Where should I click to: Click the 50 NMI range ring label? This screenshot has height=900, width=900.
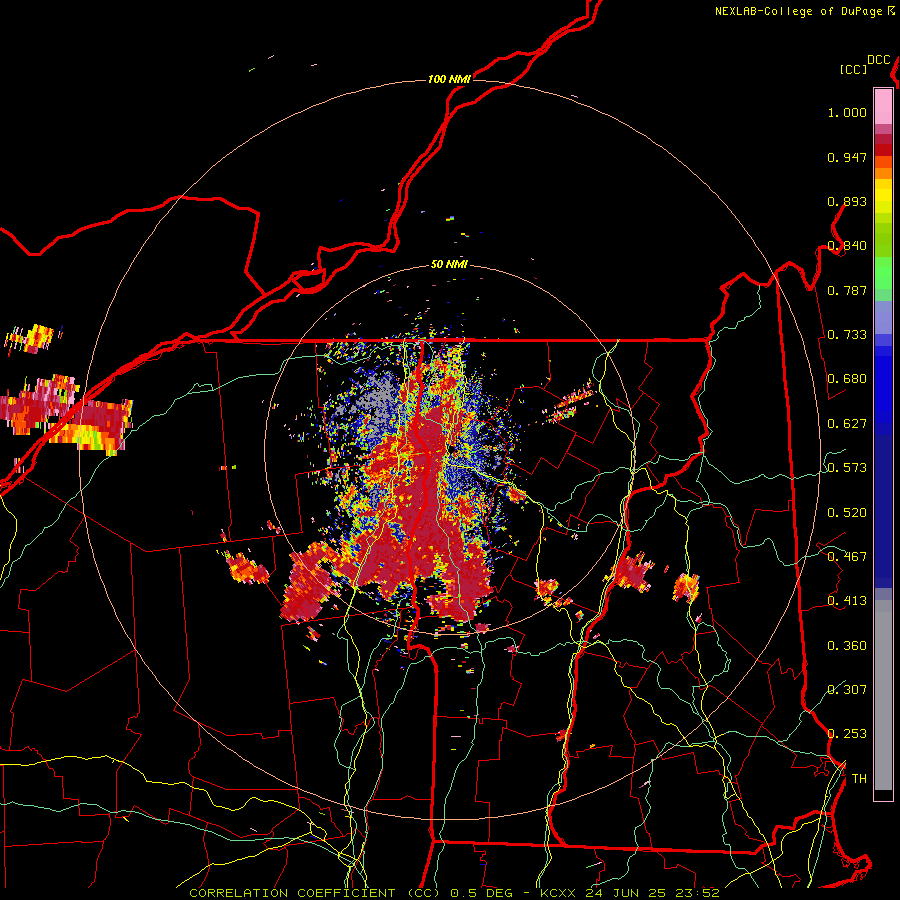(449, 264)
